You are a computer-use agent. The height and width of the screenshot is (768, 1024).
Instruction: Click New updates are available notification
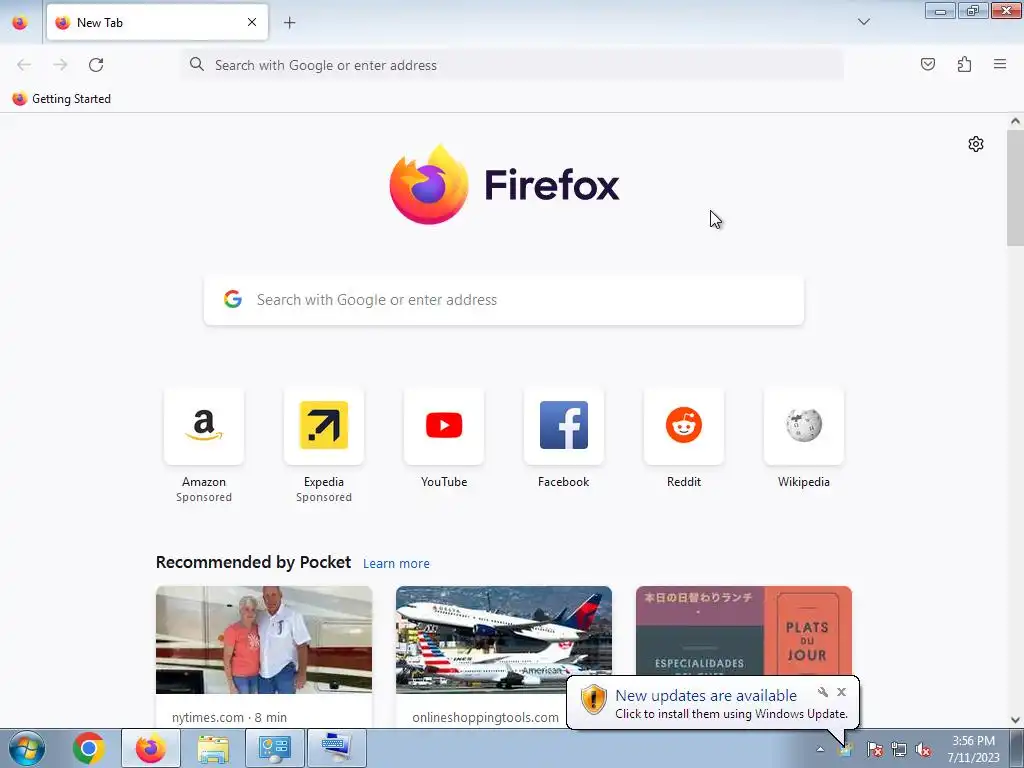point(706,696)
